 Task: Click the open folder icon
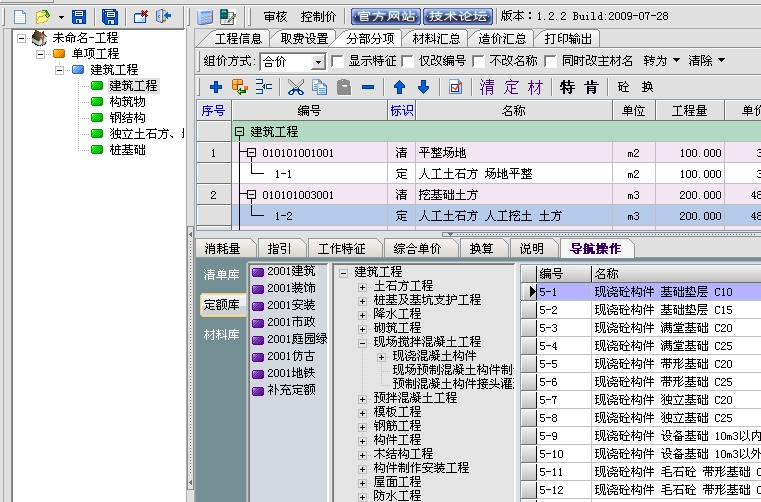(43, 17)
